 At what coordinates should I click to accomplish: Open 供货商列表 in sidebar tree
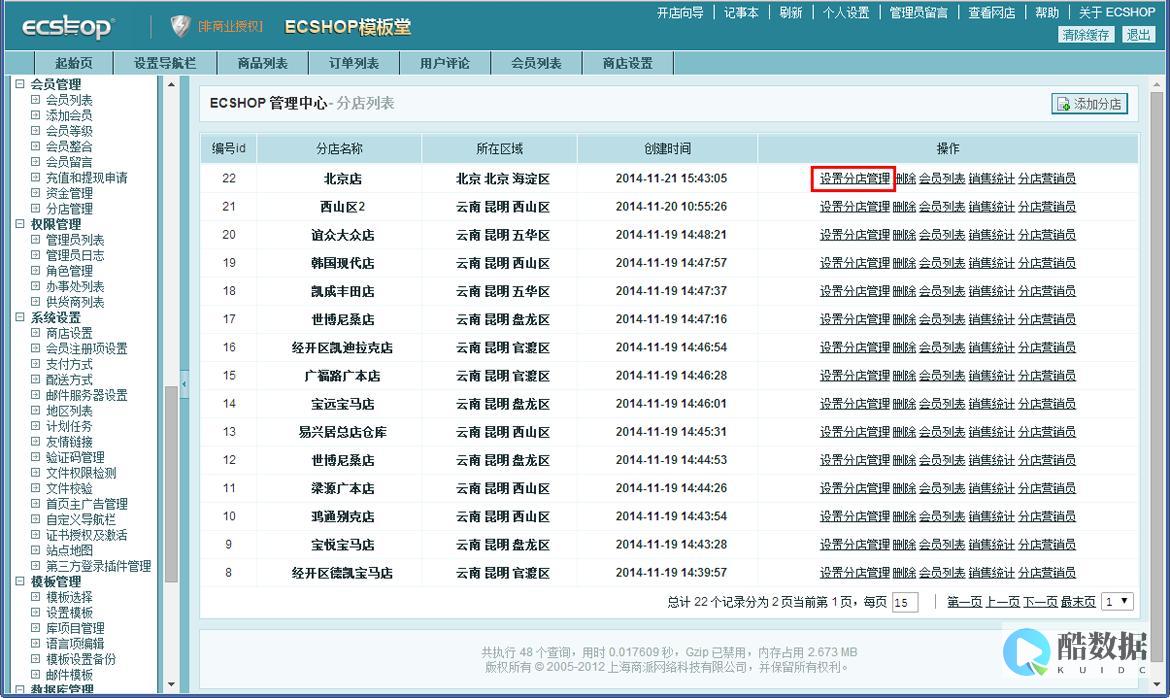(75, 302)
